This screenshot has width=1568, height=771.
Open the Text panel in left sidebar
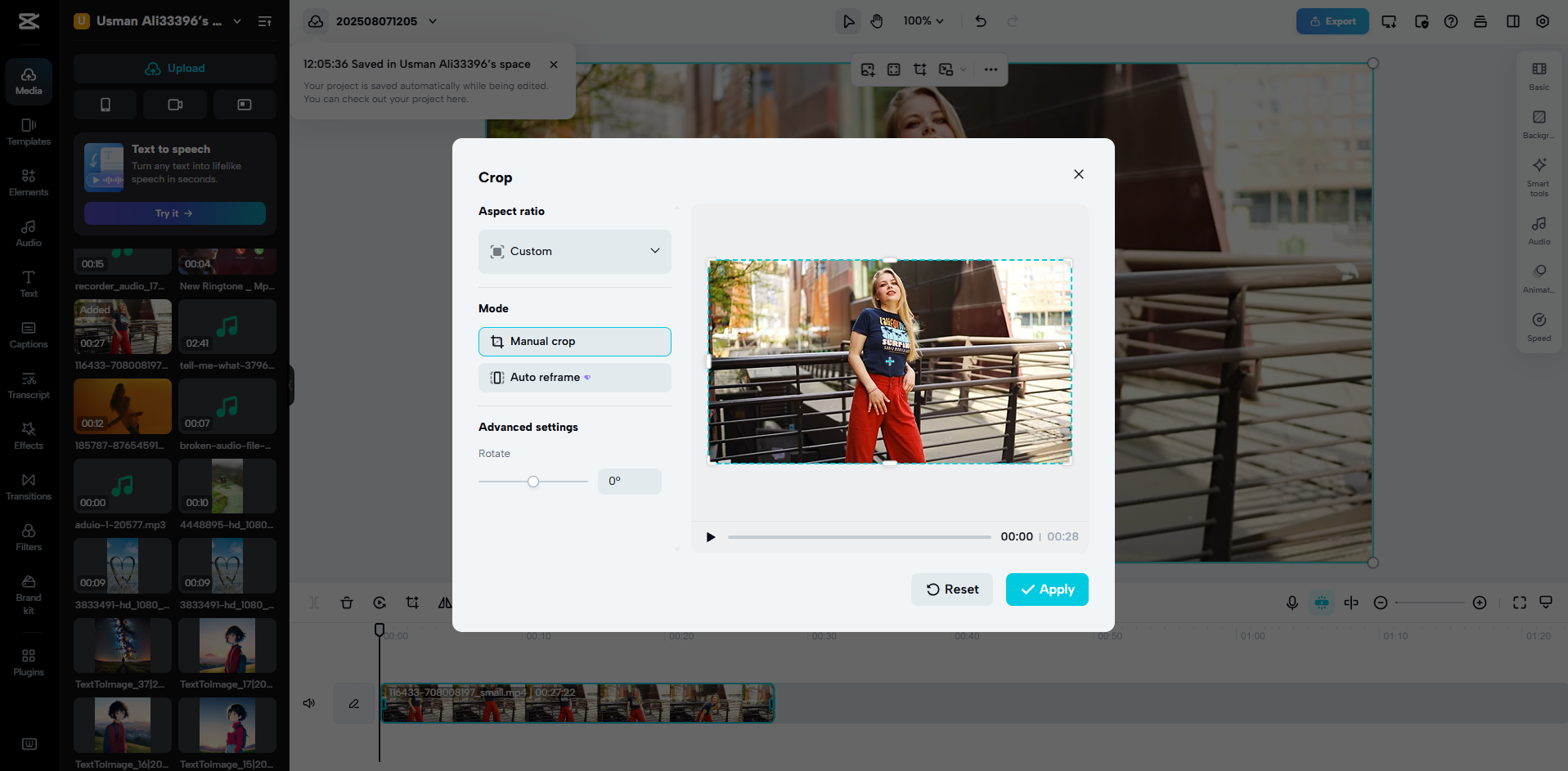click(29, 282)
